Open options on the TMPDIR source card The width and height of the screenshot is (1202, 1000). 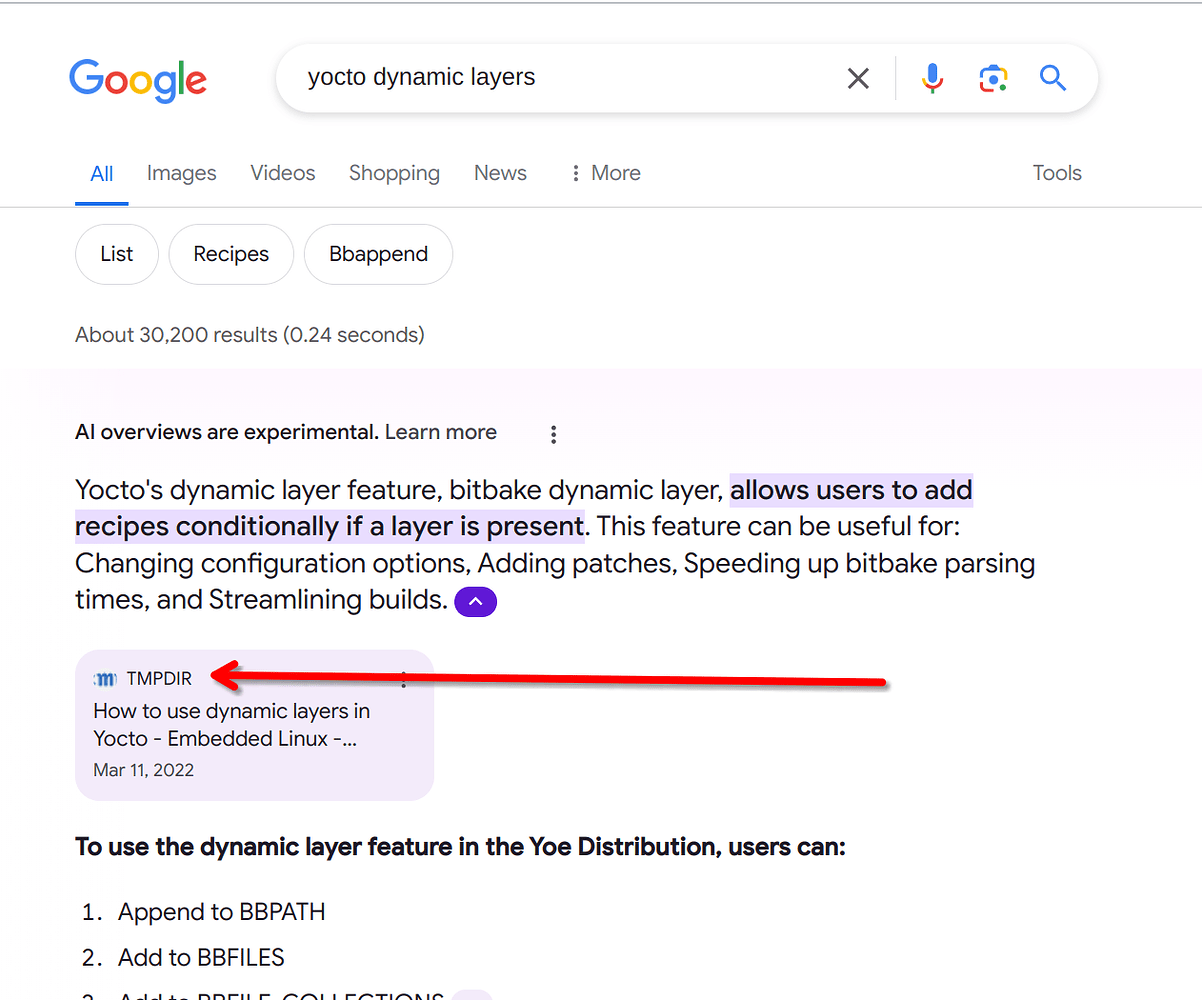coord(403,679)
